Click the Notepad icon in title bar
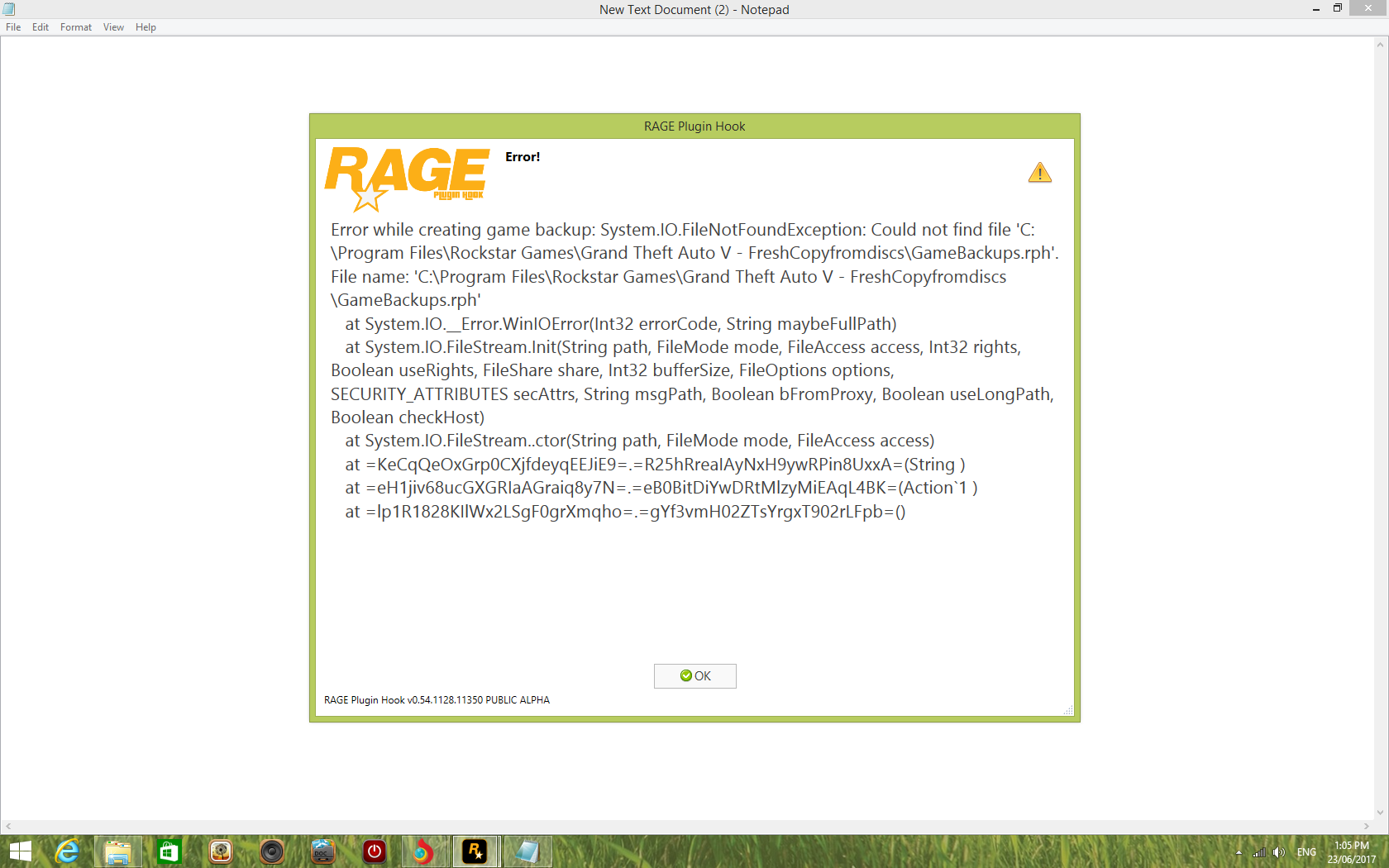 coord(9,9)
